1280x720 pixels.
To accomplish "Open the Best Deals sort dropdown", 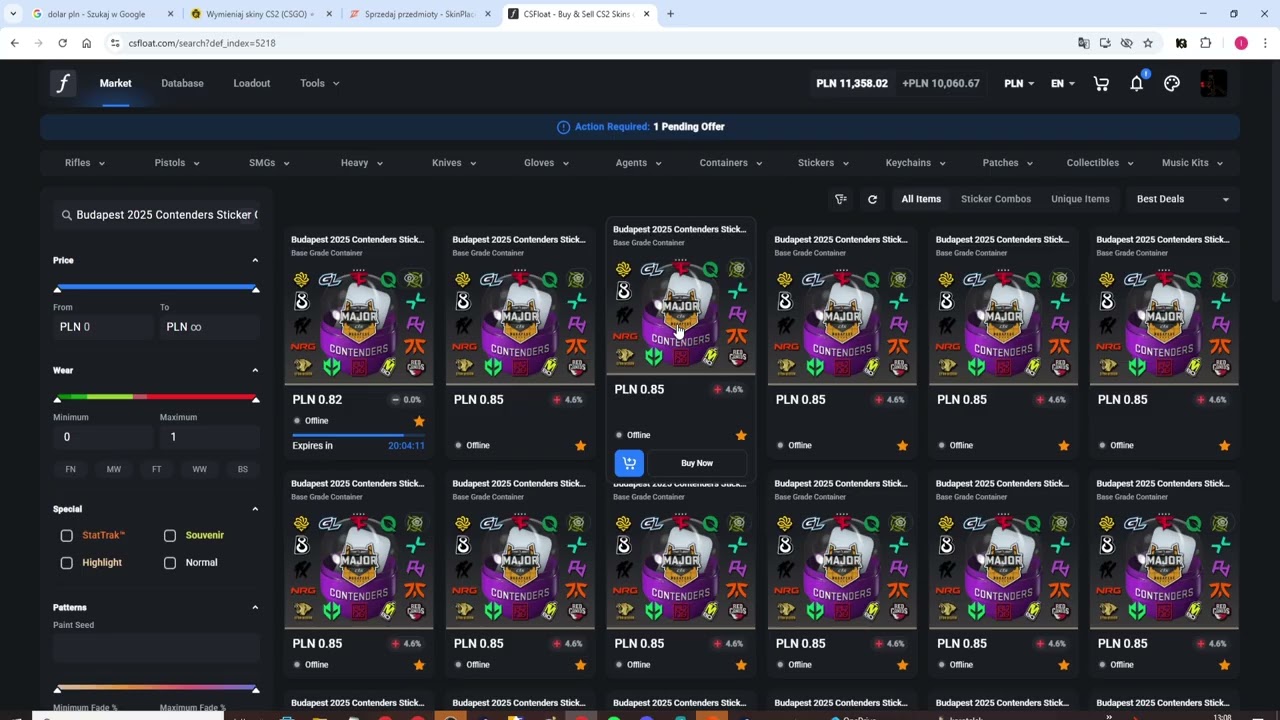I will click(1183, 199).
